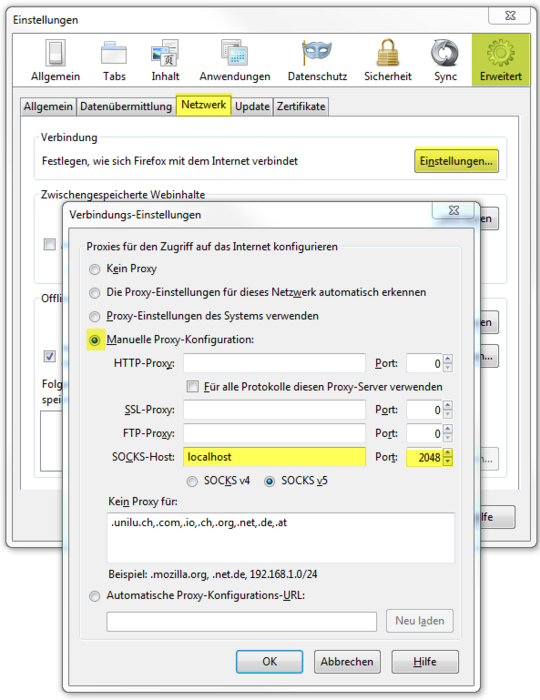Increase the SOCKS port with up arrow
The image size is (540, 700).
tap(448, 453)
